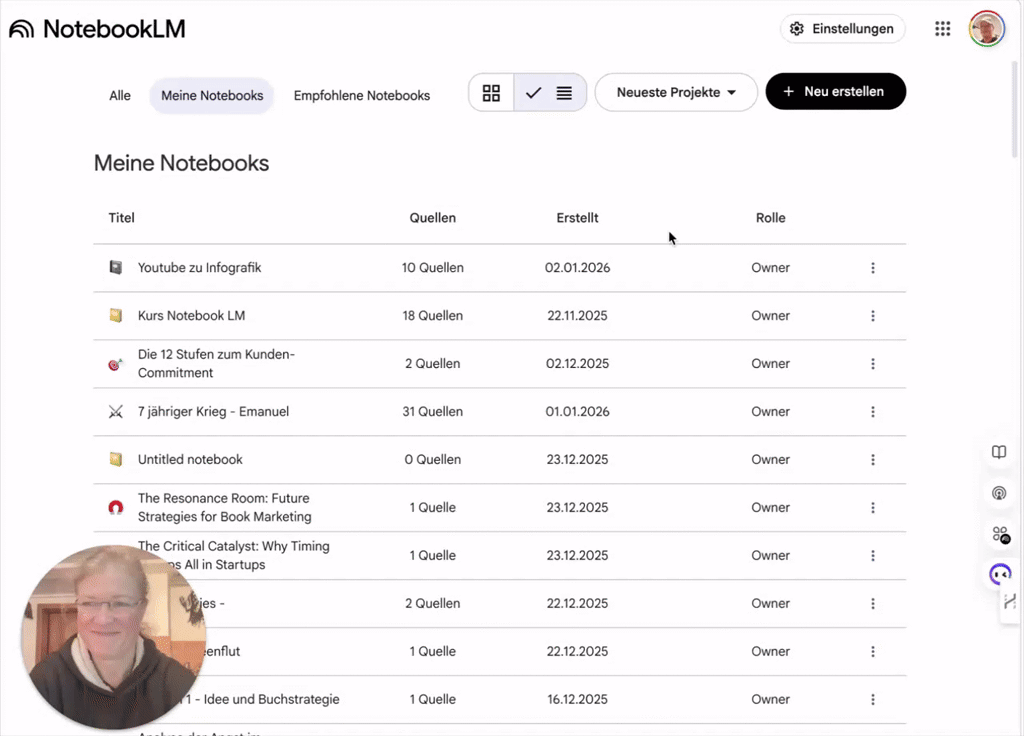Click the Kurs Notebook LM notebook icon

click(x=116, y=315)
